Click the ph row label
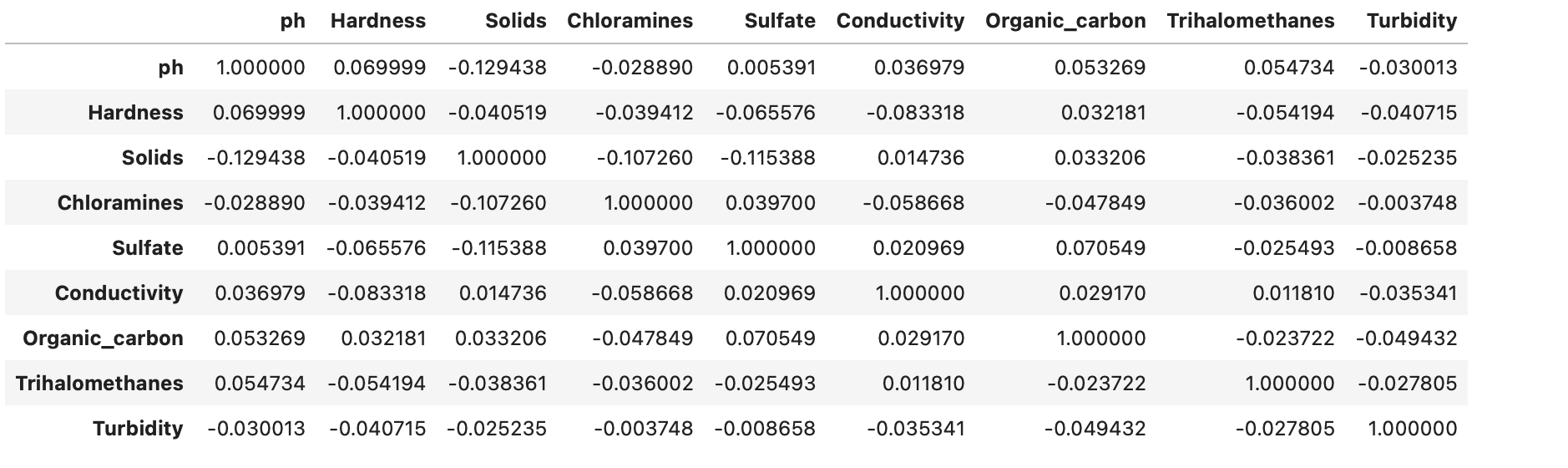Image resolution: width=1568 pixels, height=468 pixels. click(170, 68)
